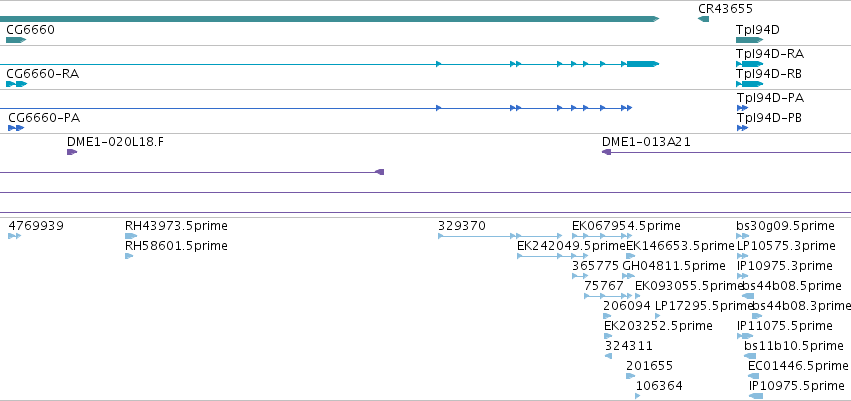Screen dimensions: 851x401
Task: Select the 329370 spliced alignment feature
Action: click(479, 236)
